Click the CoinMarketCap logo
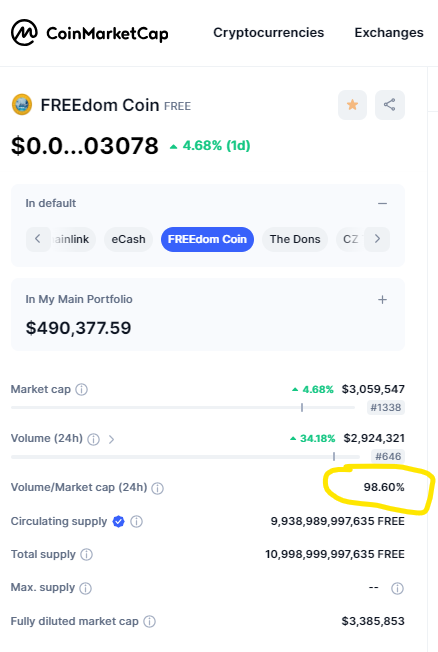438x652 pixels. click(x=89, y=32)
